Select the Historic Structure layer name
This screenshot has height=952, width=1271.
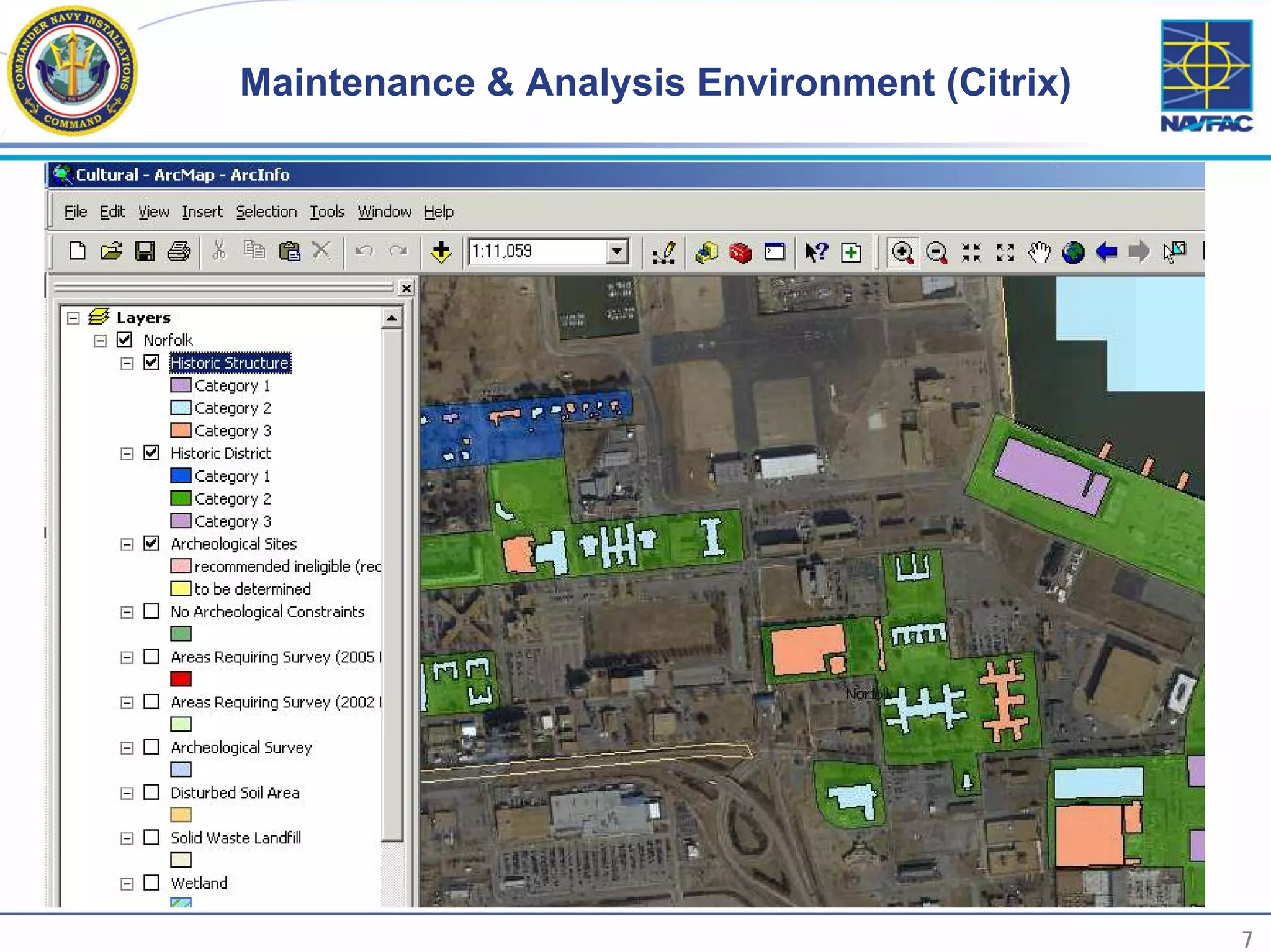[230, 363]
